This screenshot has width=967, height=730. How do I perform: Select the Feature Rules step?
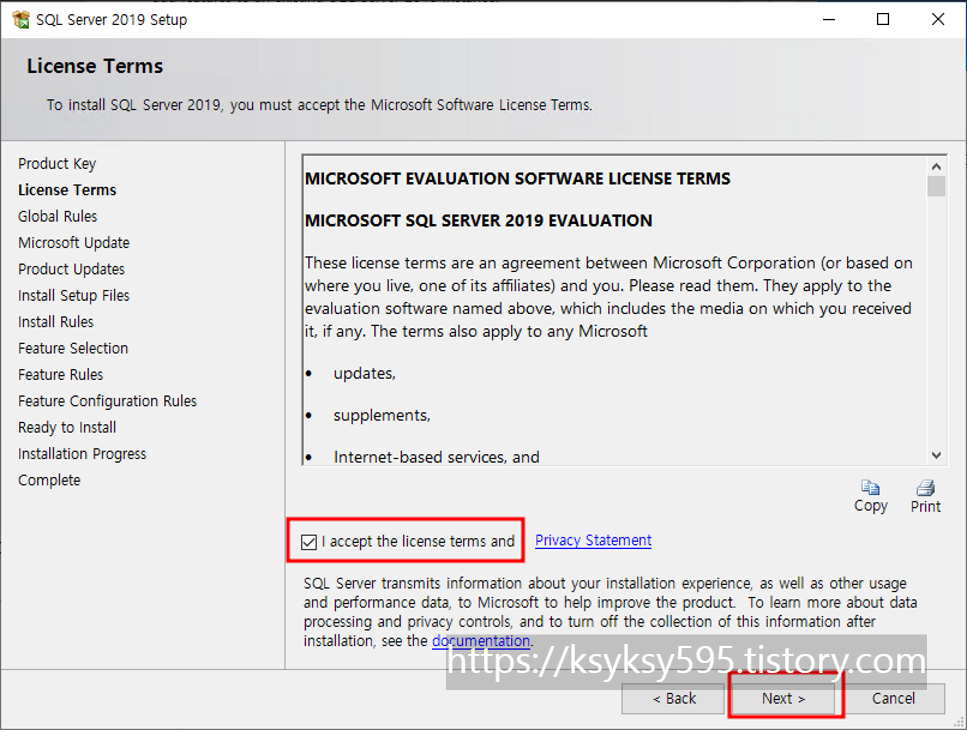[x=60, y=375]
